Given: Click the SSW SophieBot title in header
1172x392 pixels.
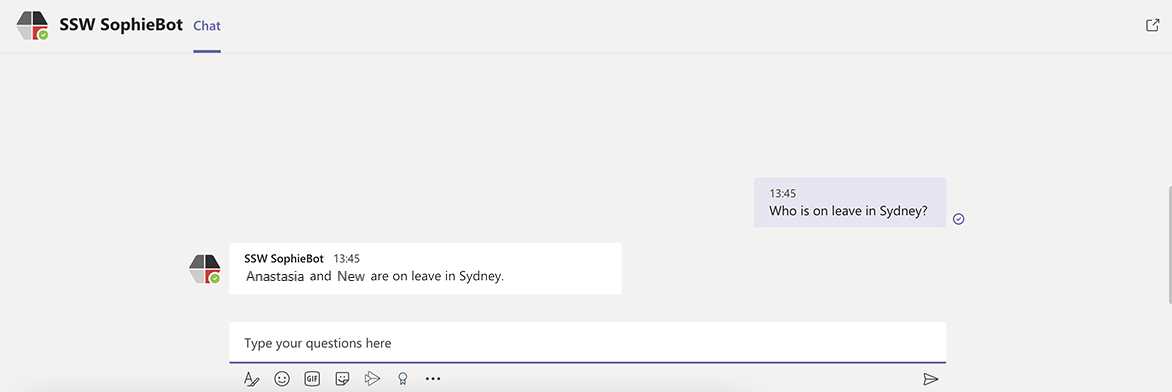Looking at the screenshot, I should pos(121,25).
